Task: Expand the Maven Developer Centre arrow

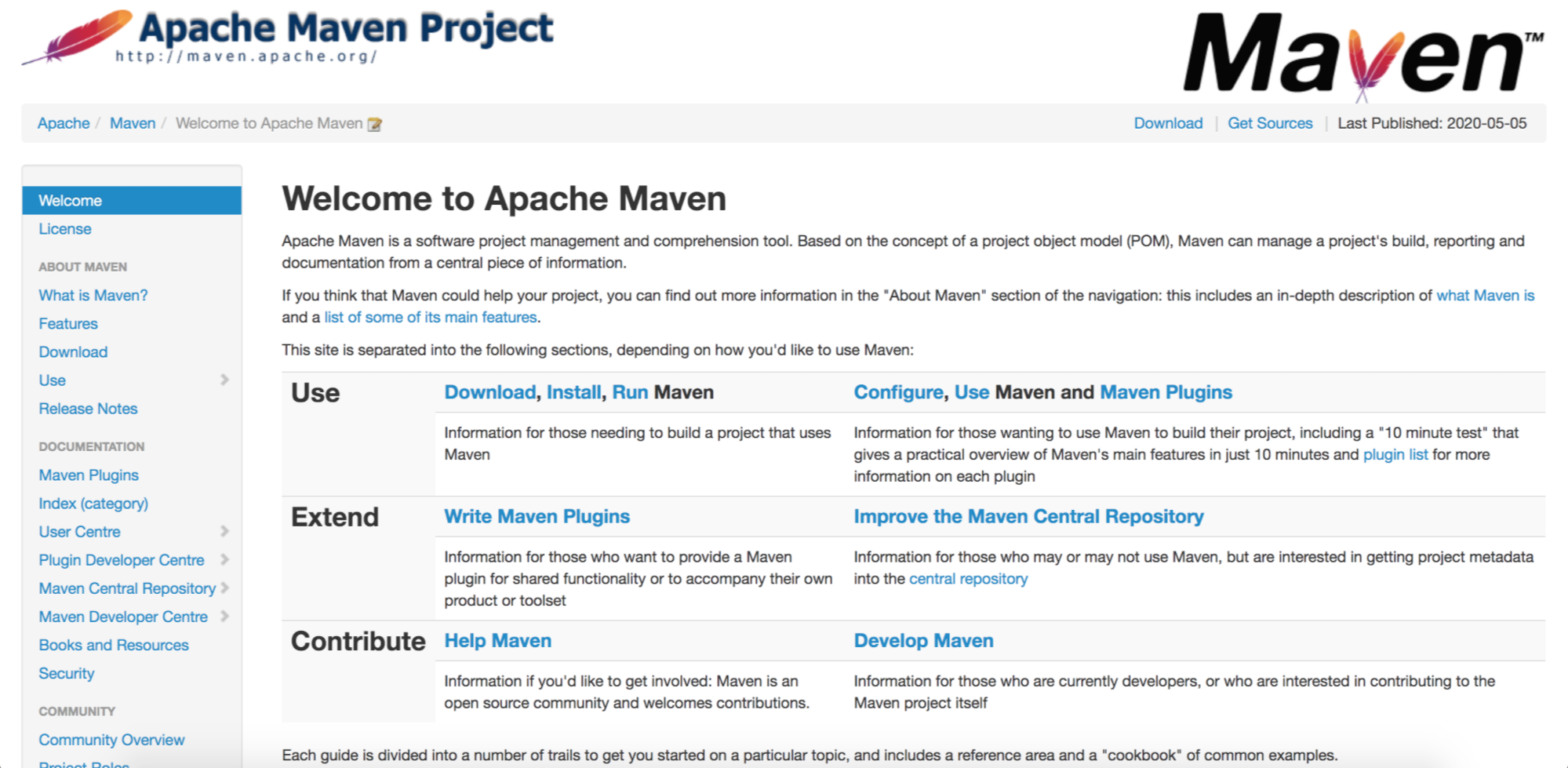Action: (225, 616)
